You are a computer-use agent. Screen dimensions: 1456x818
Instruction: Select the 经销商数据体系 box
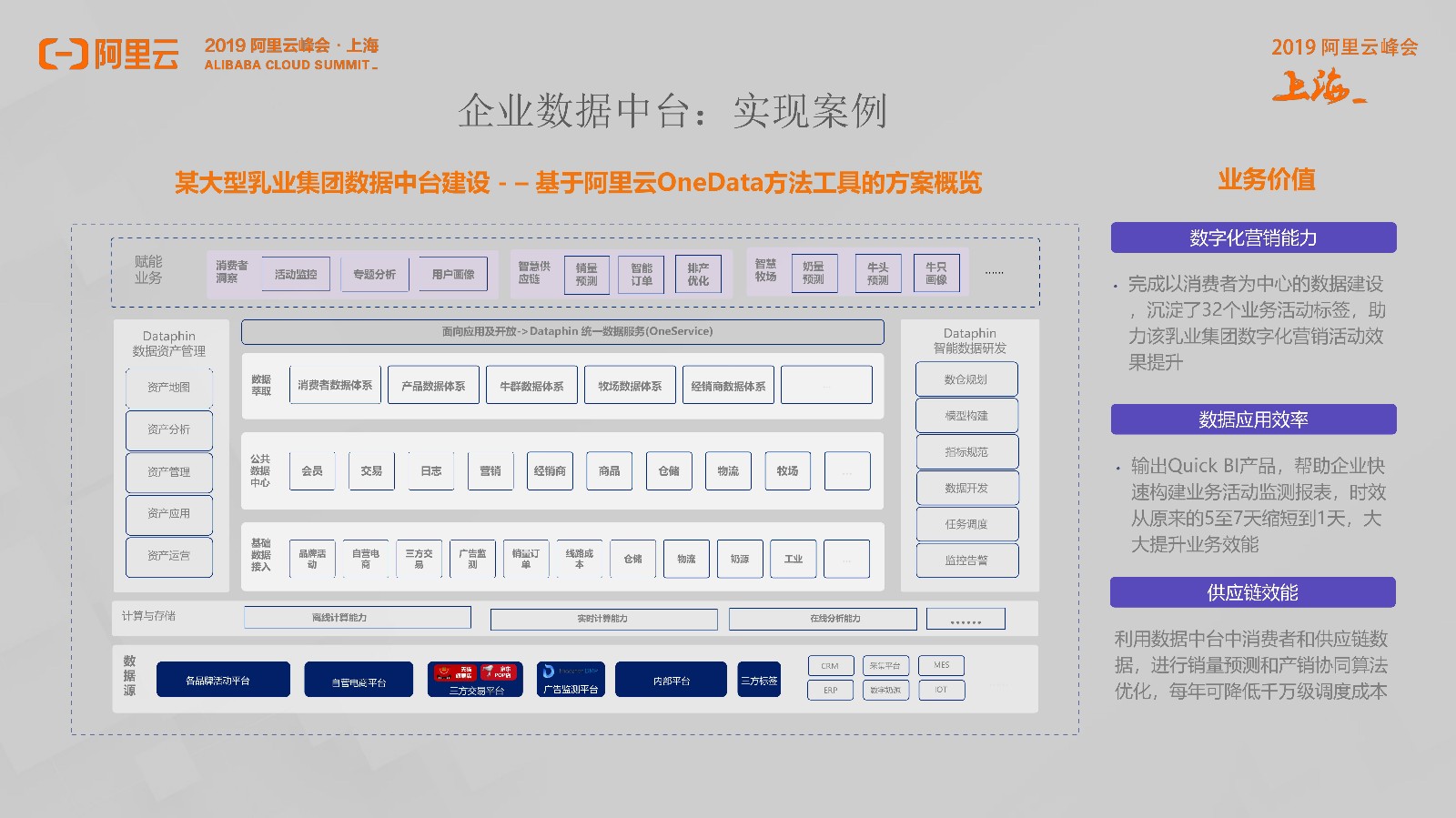coord(728,385)
